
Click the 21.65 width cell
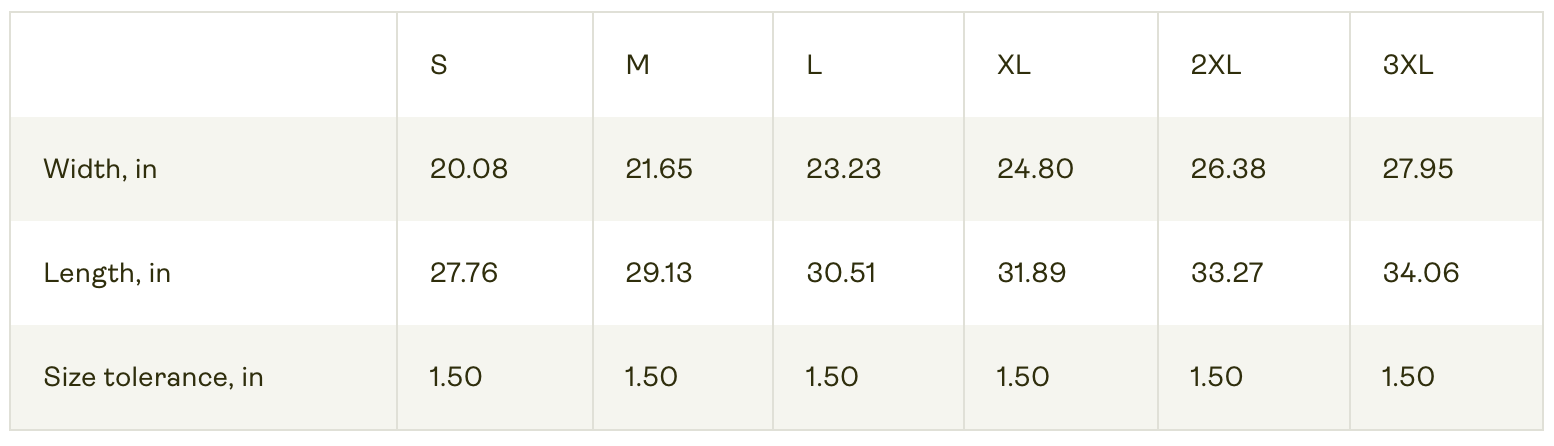pyautogui.click(x=659, y=169)
